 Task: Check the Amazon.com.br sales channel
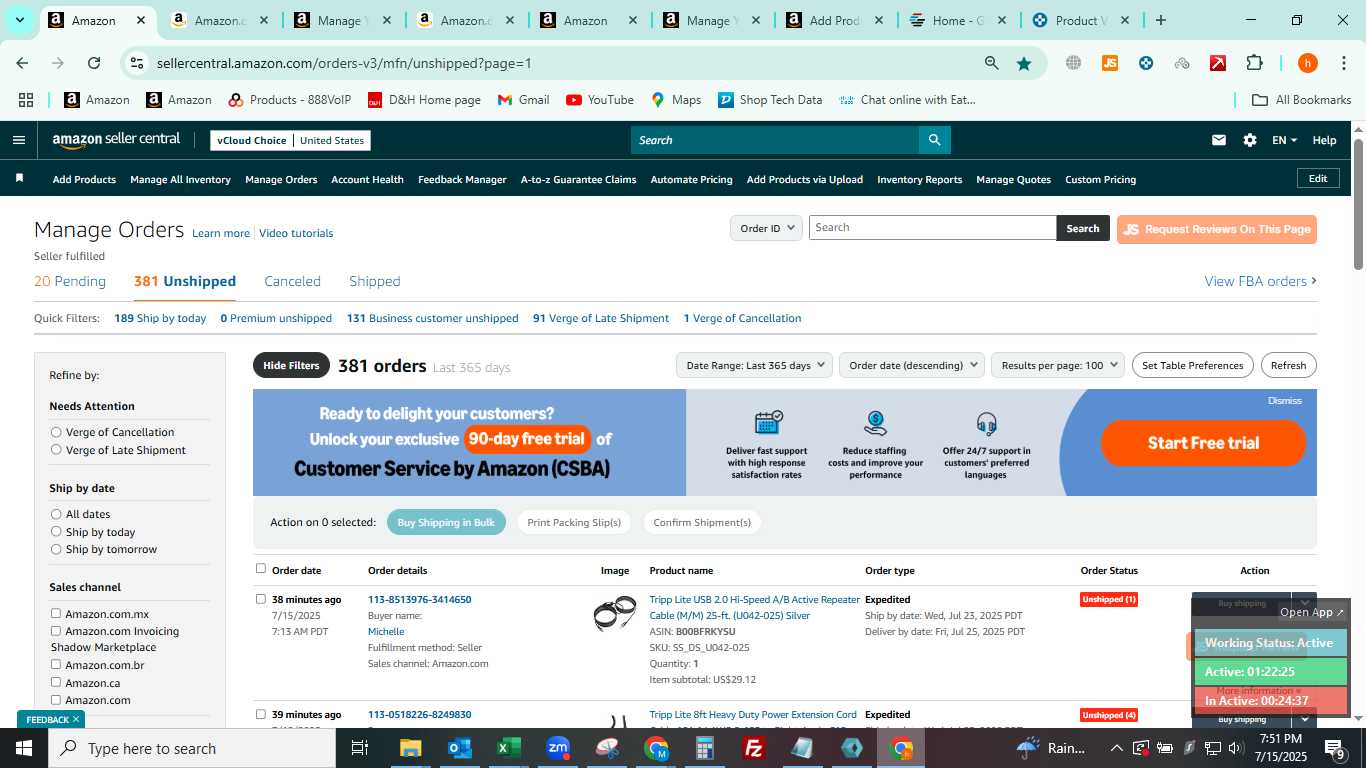(56, 664)
